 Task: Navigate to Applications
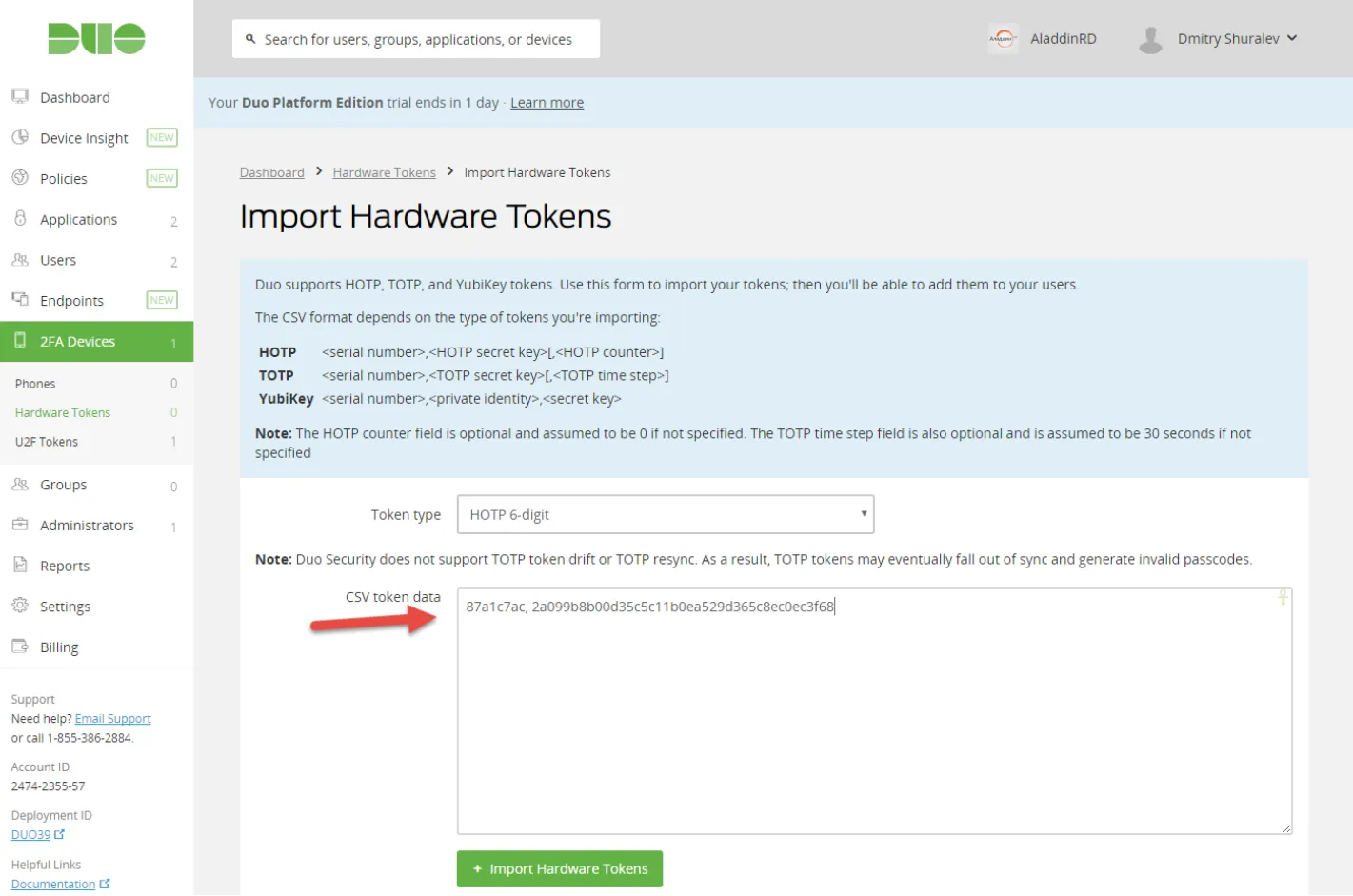click(x=78, y=219)
